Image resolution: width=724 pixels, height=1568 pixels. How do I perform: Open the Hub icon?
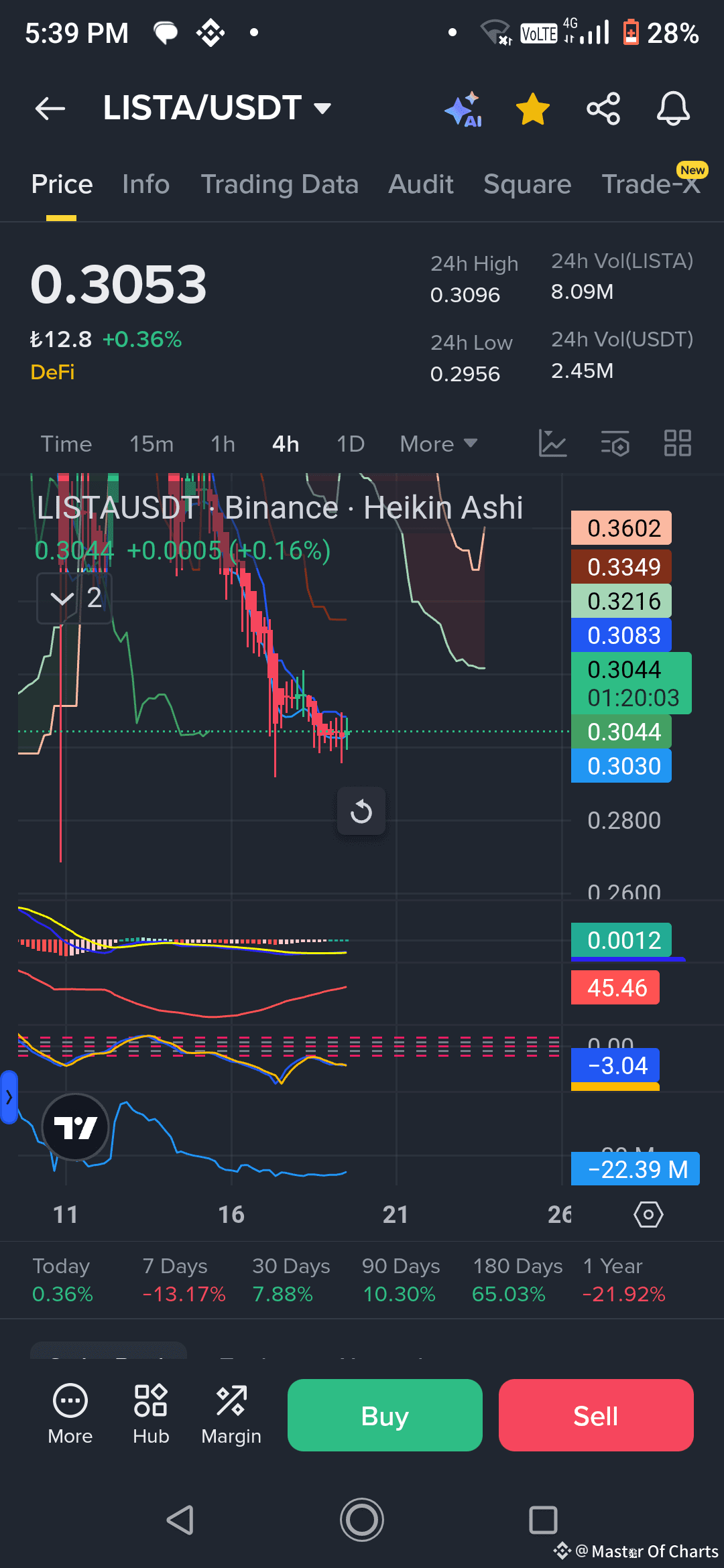[x=151, y=1414]
